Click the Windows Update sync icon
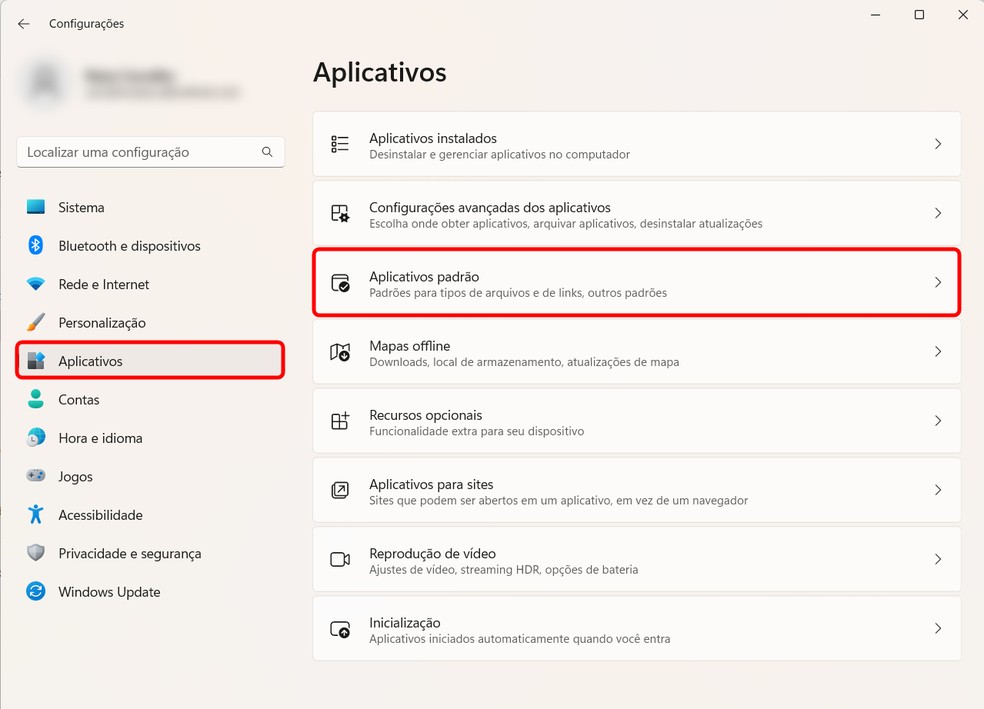This screenshot has width=984, height=709. [36, 592]
